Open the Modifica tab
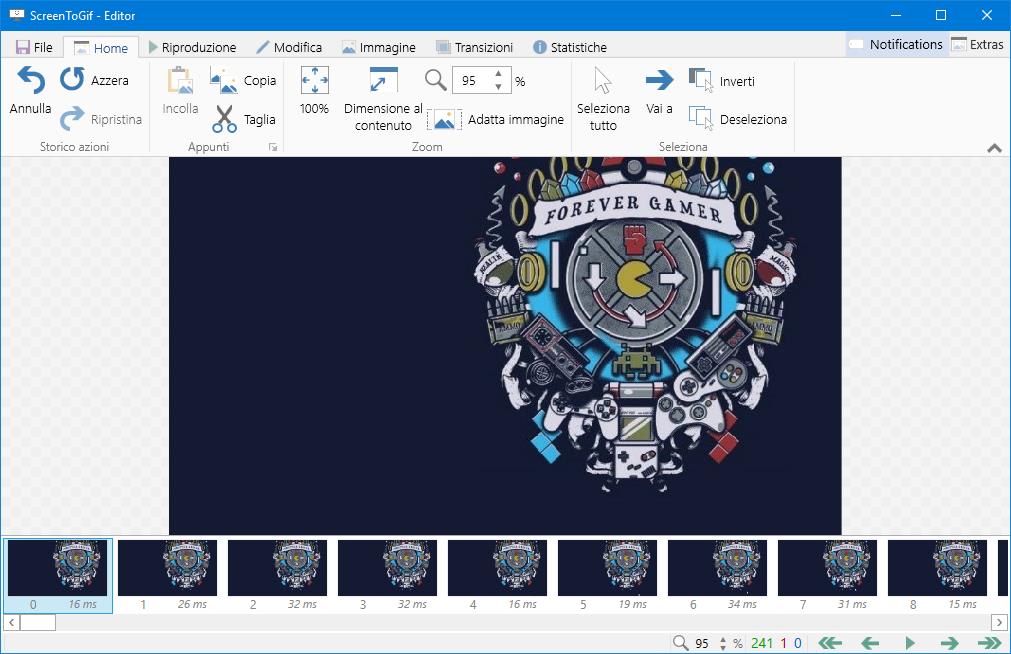 pos(289,47)
